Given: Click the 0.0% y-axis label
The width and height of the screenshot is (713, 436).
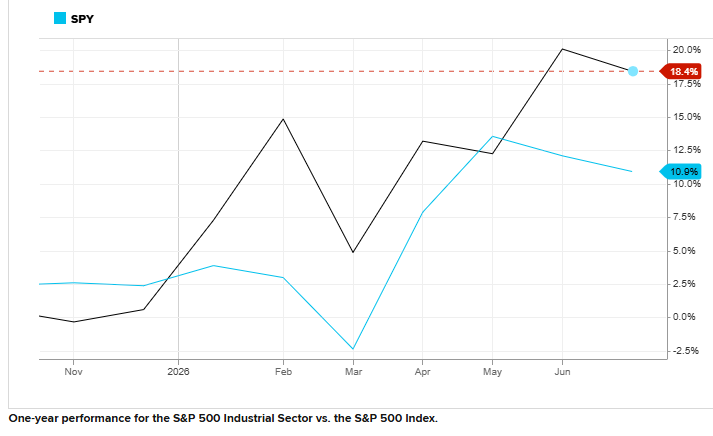Looking at the screenshot, I should coord(684,317).
